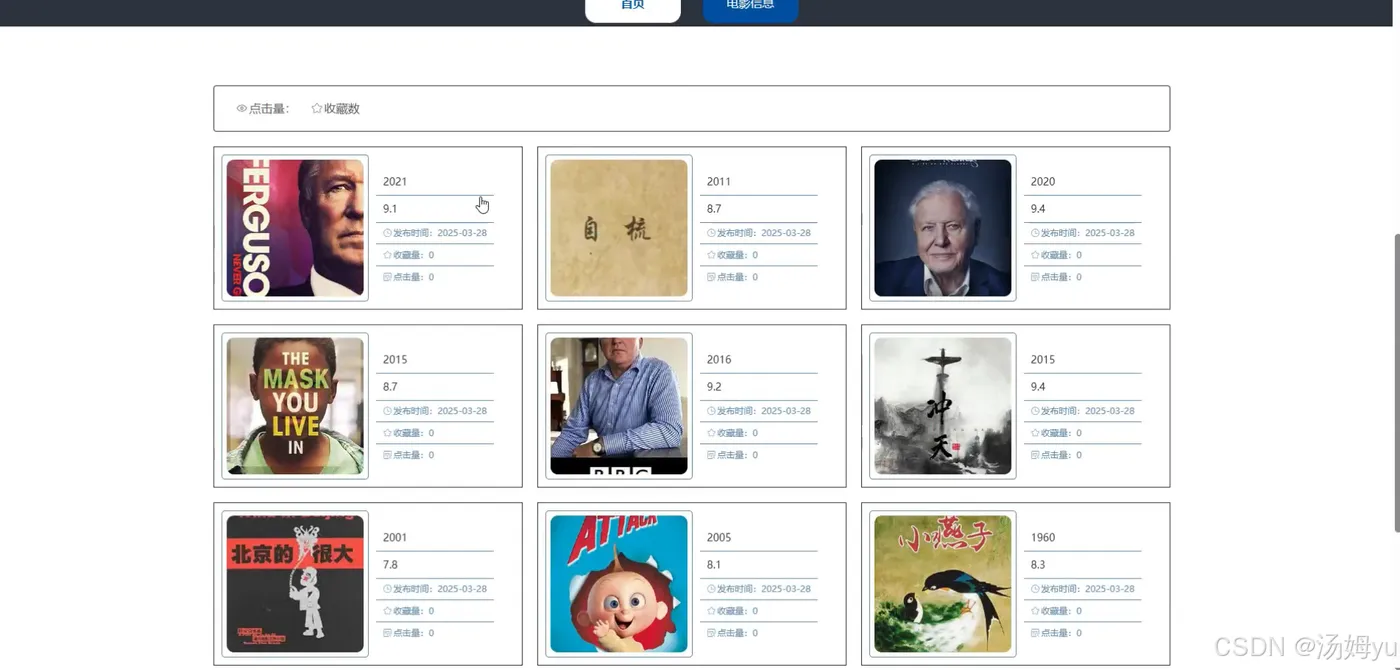This screenshot has width=1400, height=670.
Task: Click the 点击量 icon on the 2016 card
Action: (711, 455)
